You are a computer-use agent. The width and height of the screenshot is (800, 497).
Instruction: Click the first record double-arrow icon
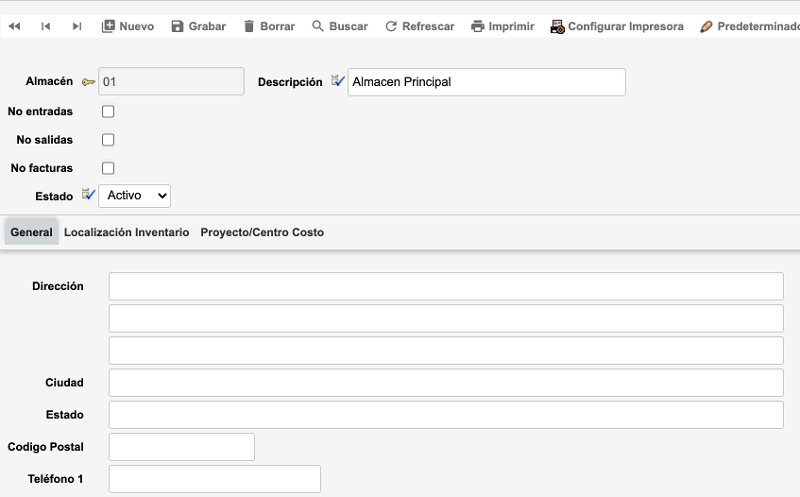point(14,26)
